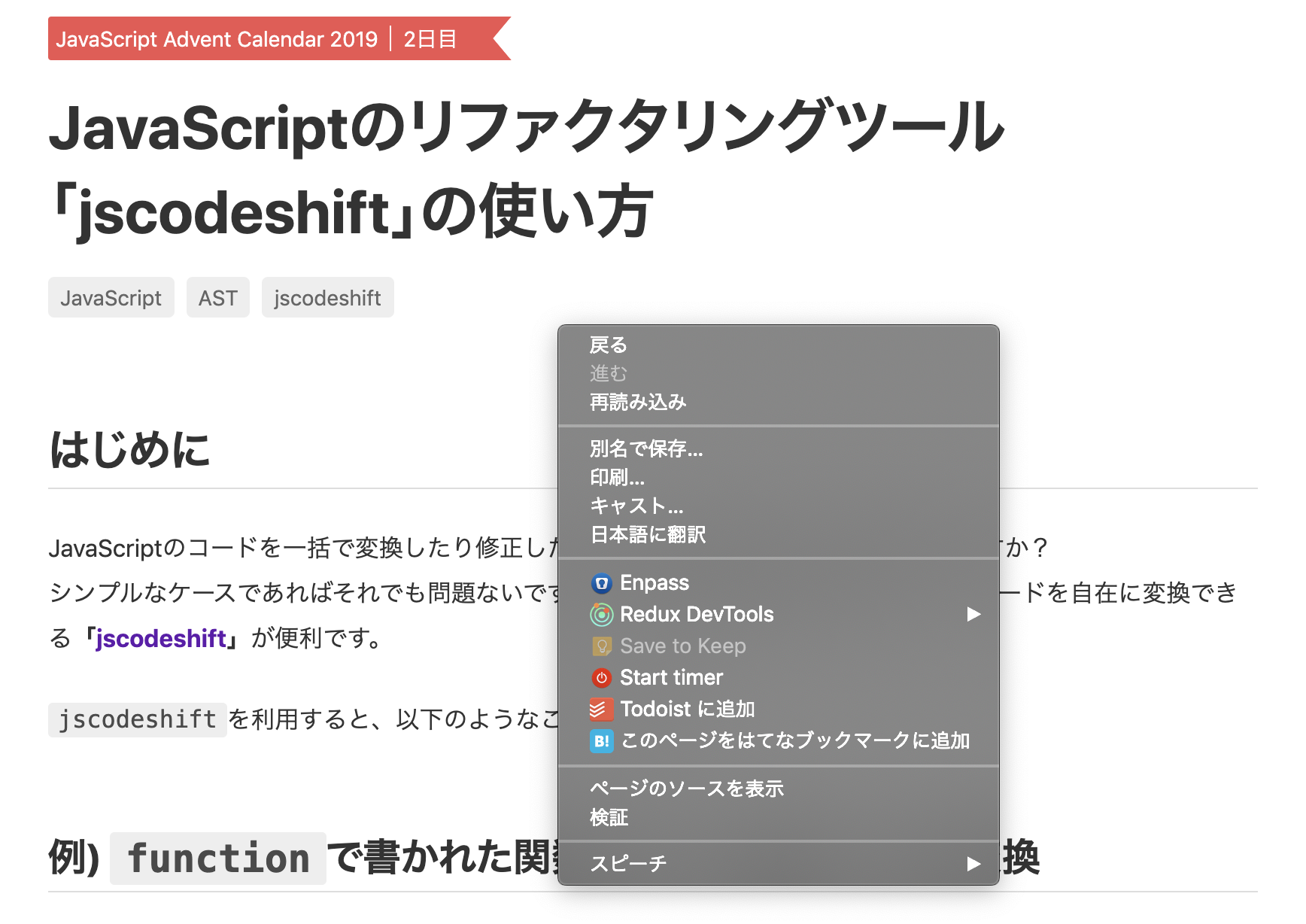This screenshot has height=924, width=1306.
Task: Click the Hatena Bookmark B! icon
Action: (x=601, y=741)
